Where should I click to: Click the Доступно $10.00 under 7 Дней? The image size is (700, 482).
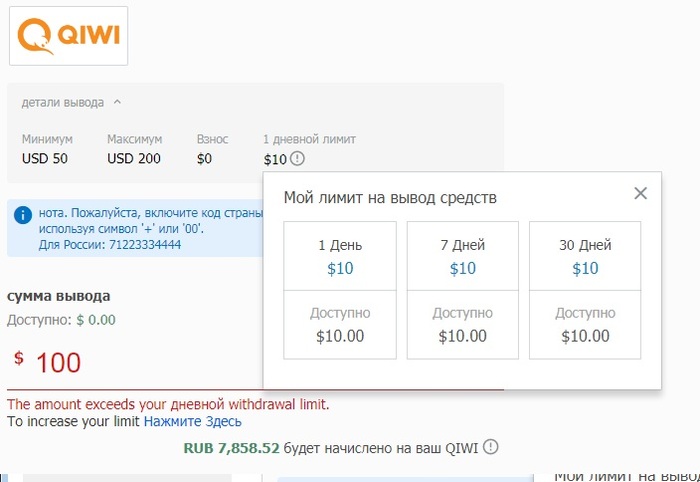coord(463,325)
